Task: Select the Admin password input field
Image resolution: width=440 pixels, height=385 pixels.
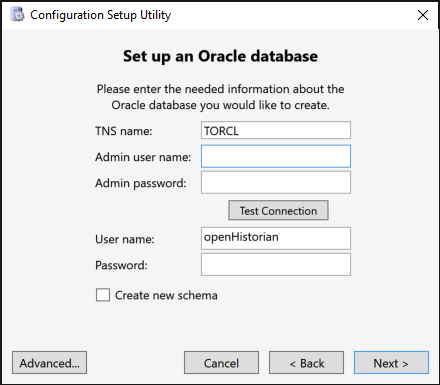Action: coord(276,182)
